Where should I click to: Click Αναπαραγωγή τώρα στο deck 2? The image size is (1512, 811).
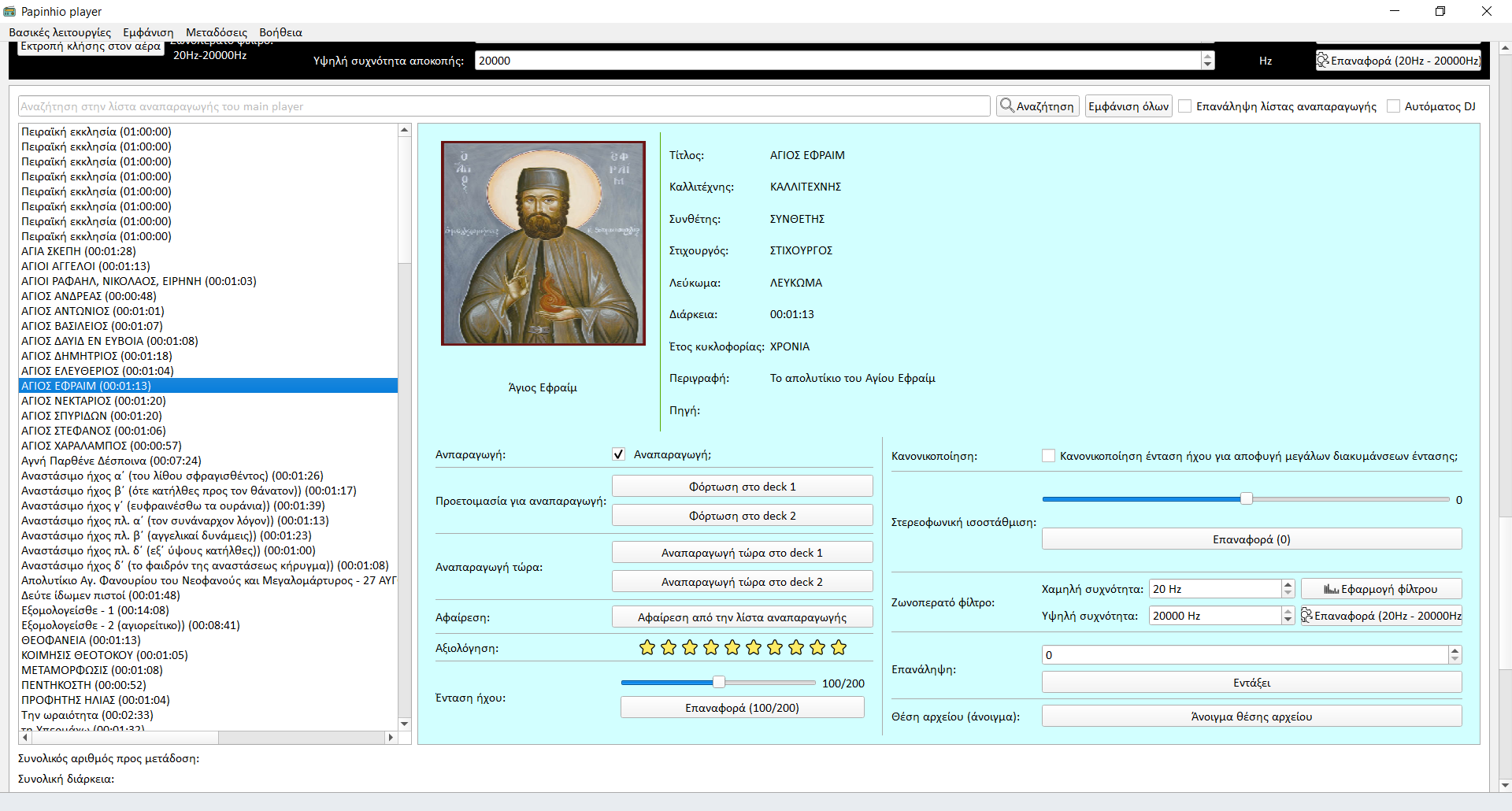click(x=743, y=582)
